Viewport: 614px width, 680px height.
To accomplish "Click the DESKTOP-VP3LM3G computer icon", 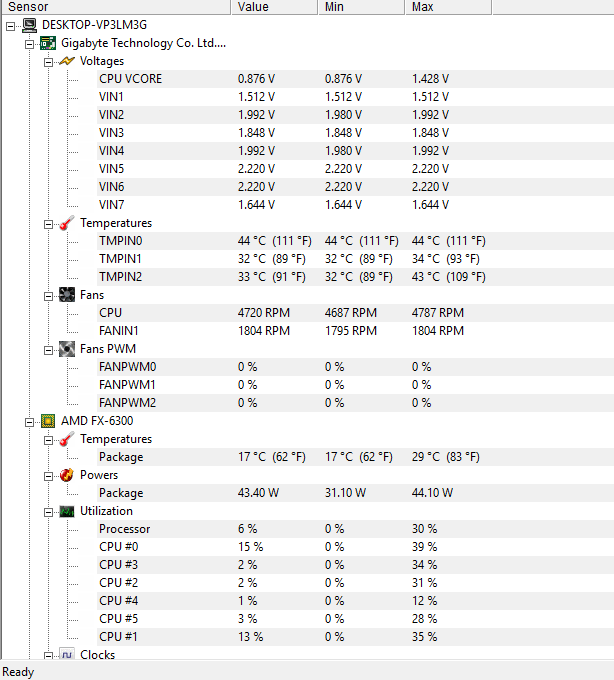I will [x=29, y=25].
